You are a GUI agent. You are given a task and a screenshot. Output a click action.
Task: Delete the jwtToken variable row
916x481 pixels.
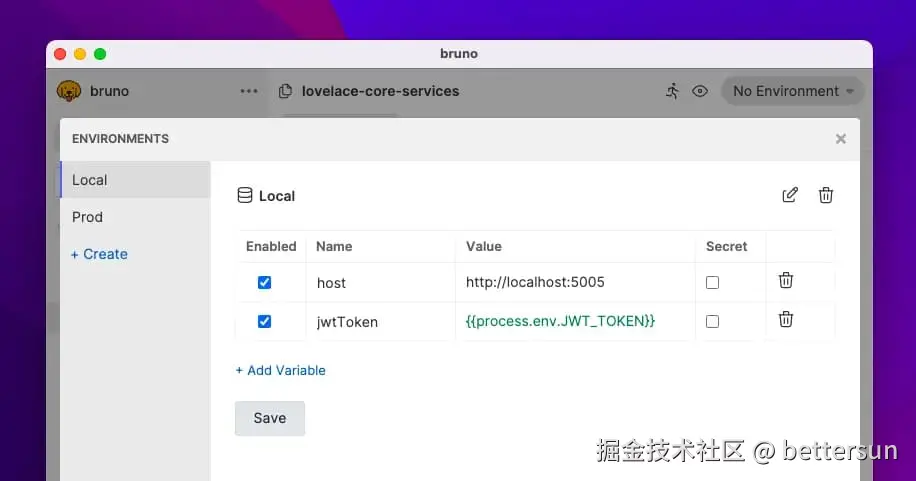(786, 319)
